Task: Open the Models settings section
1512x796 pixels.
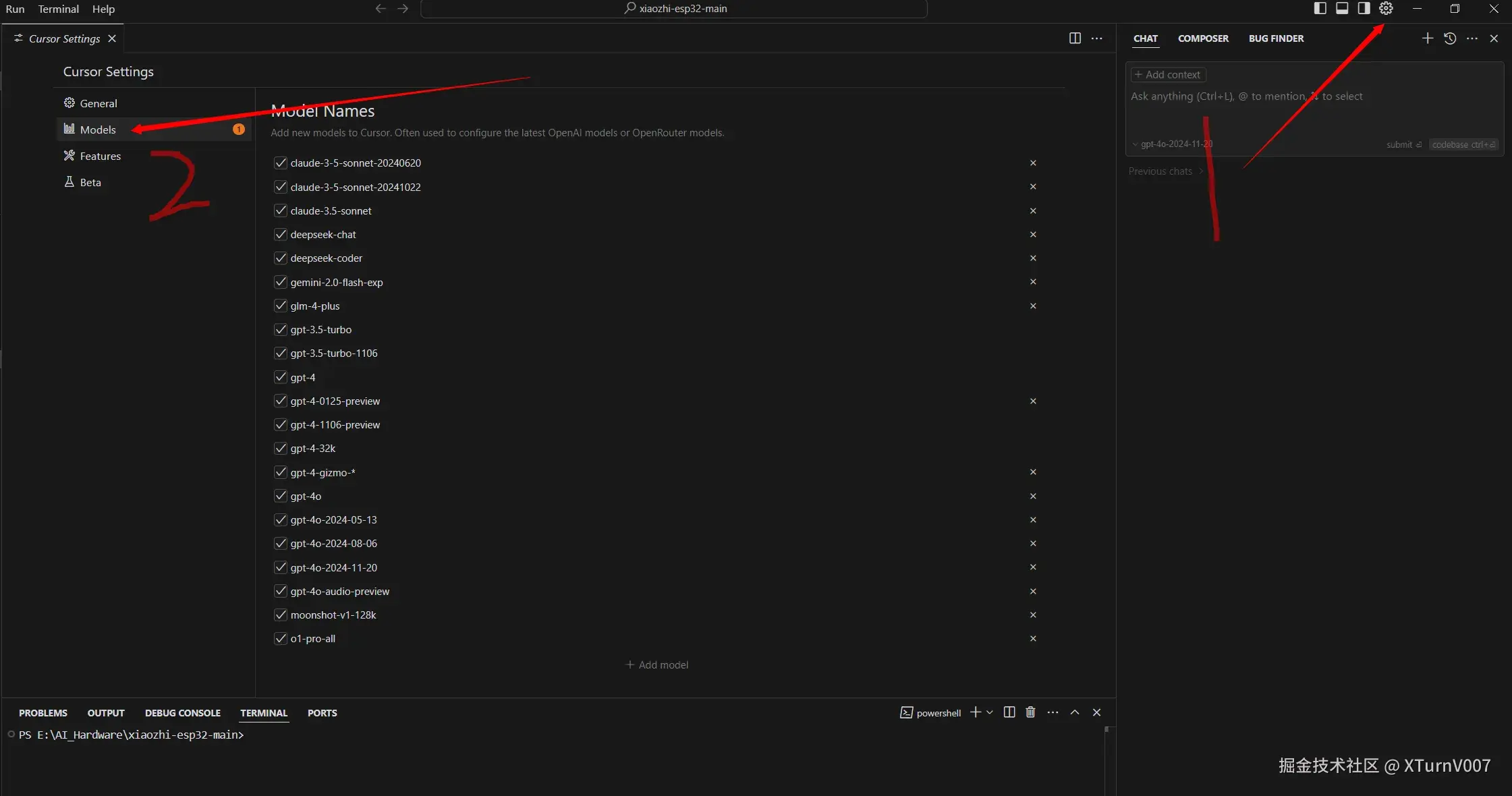Action: 99,129
